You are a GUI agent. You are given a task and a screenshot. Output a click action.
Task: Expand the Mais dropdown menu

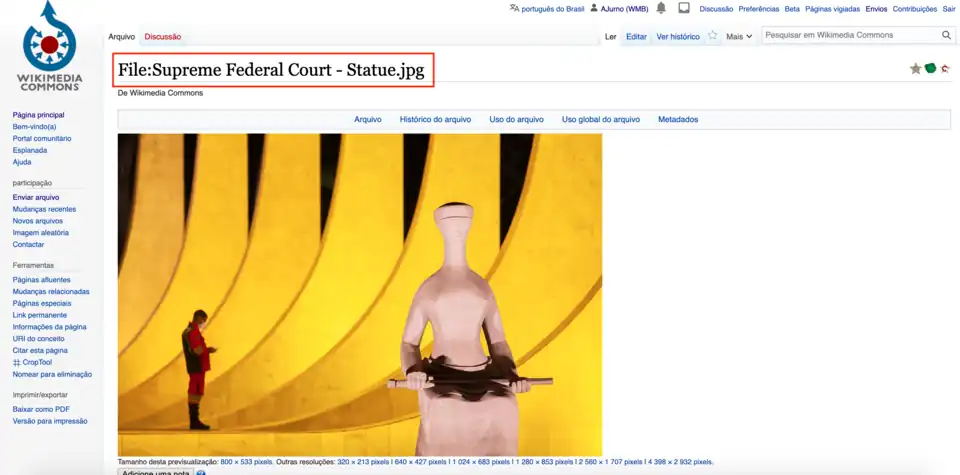tap(739, 36)
